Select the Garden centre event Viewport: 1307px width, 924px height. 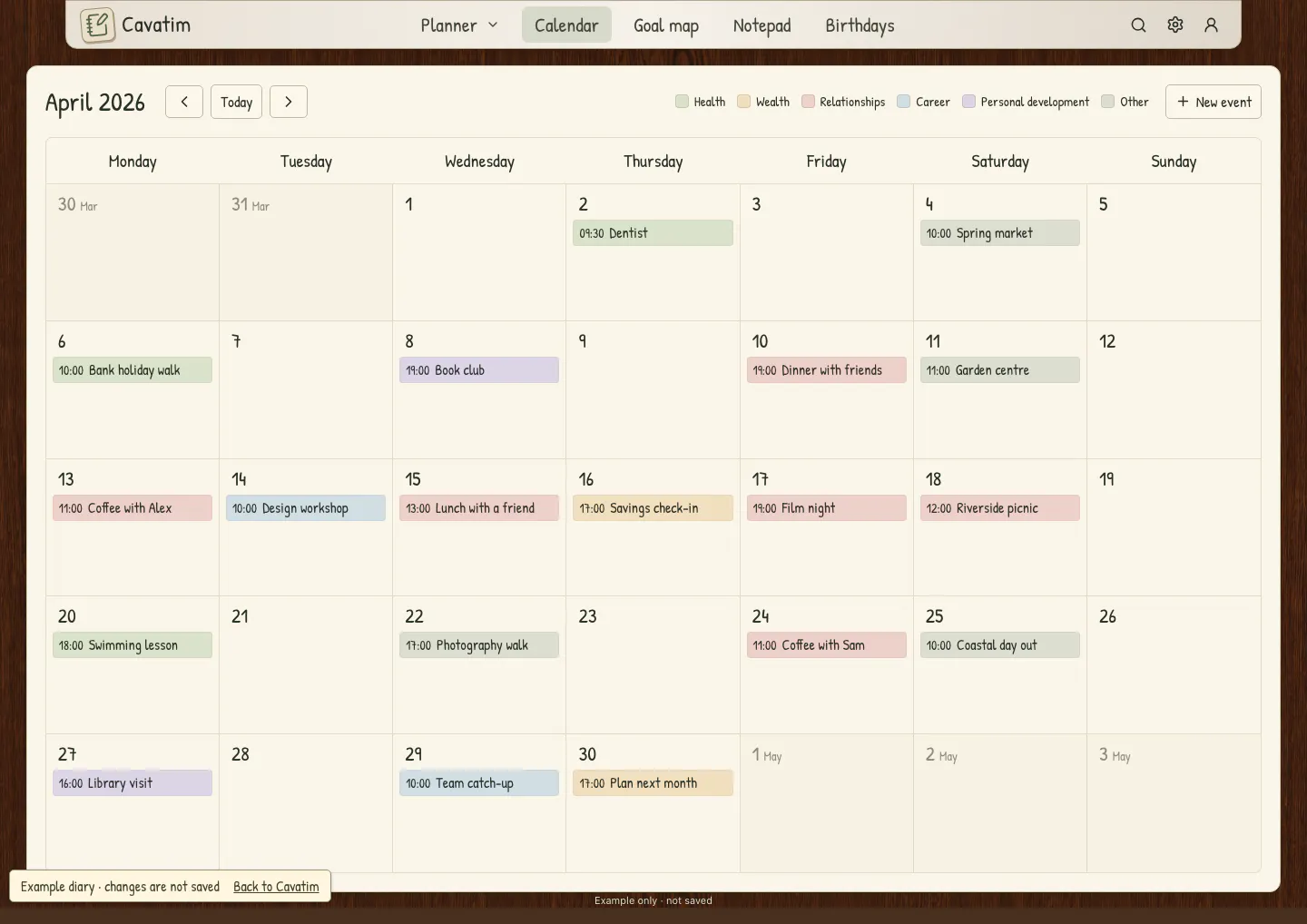[x=1000, y=370]
